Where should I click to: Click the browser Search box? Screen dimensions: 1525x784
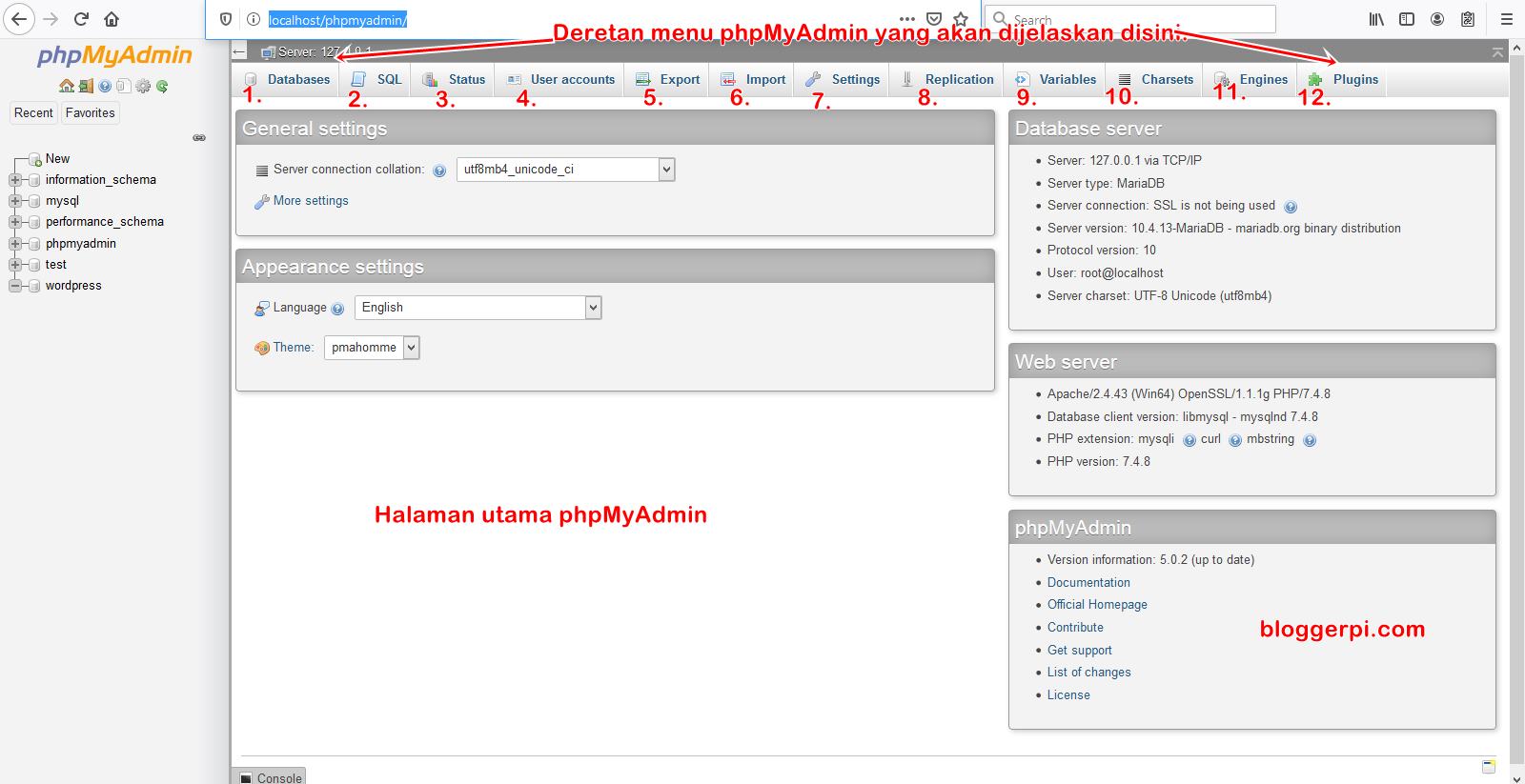1129,19
